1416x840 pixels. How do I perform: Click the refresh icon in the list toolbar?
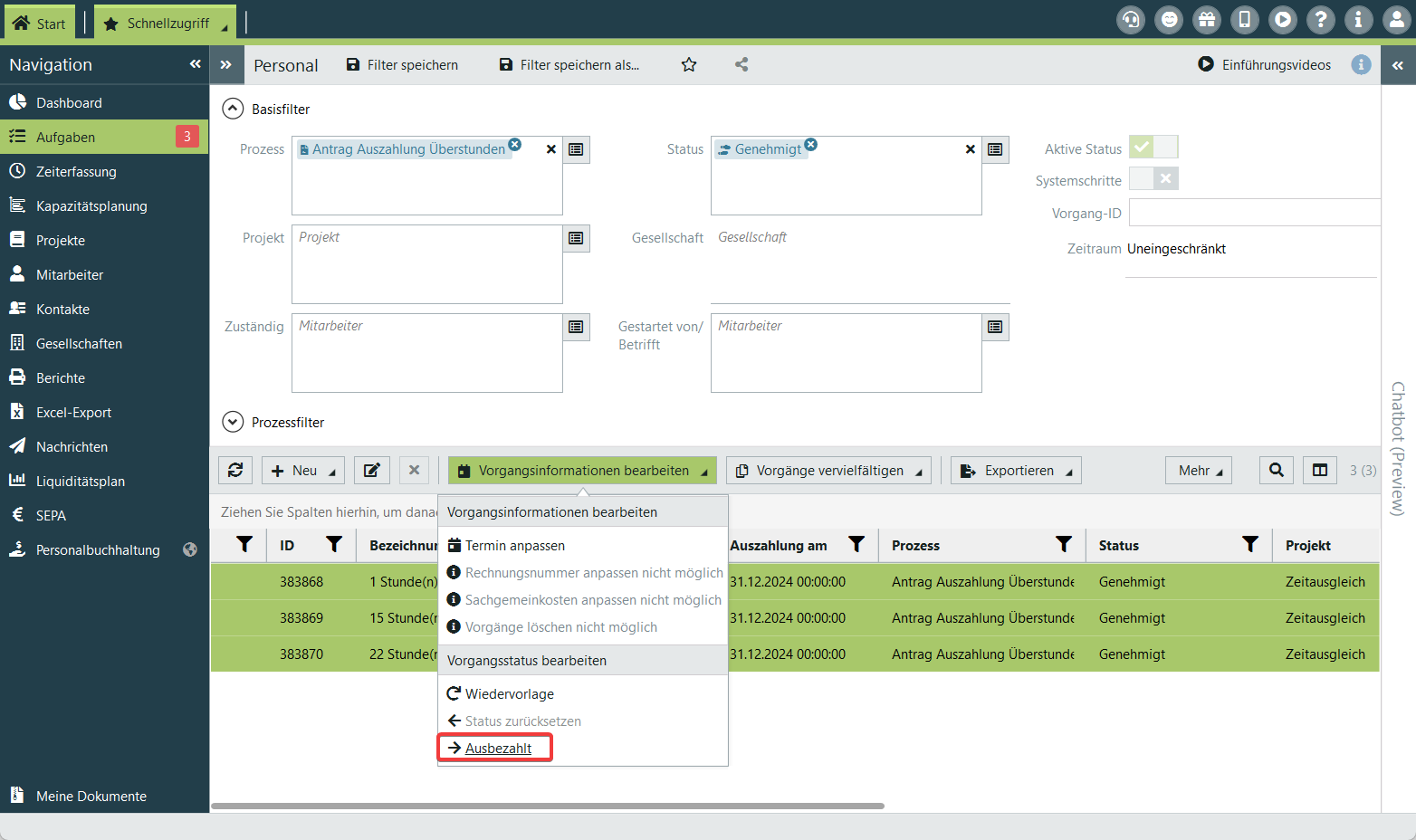click(x=235, y=470)
